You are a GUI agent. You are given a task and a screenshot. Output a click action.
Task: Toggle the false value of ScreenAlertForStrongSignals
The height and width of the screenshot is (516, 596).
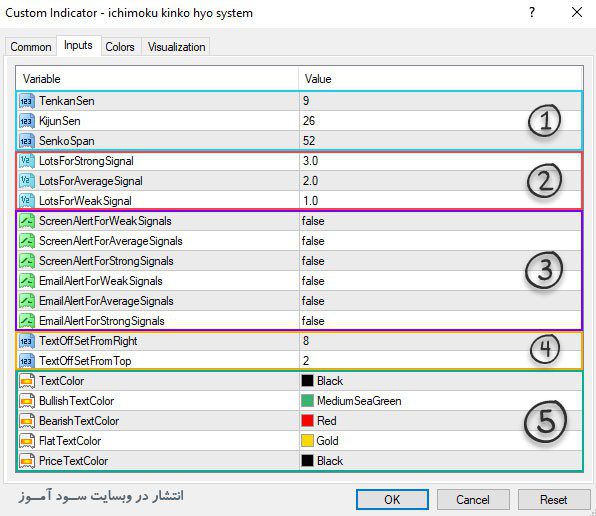[x=313, y=261]
